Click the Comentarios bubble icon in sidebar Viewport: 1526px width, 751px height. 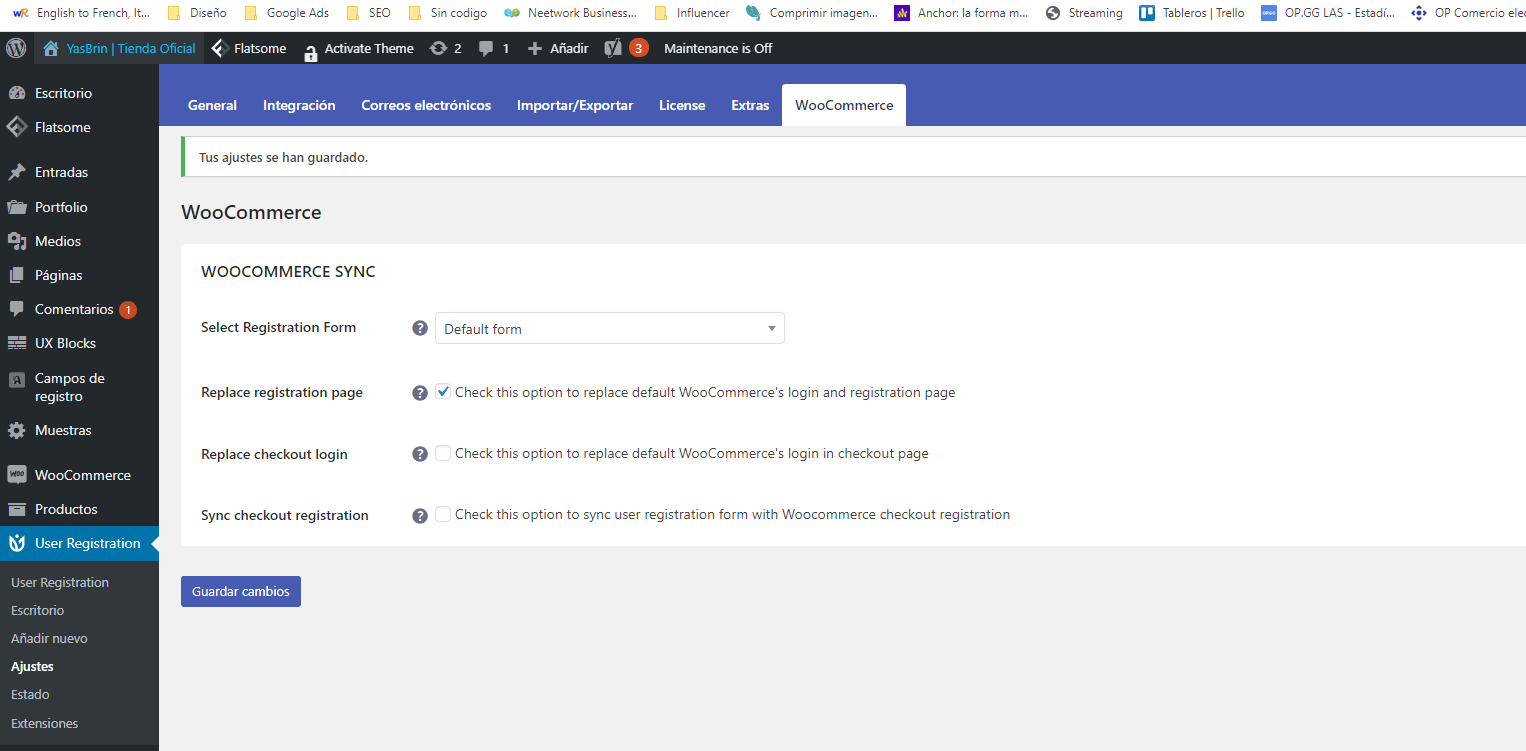pyautogui.click(x=17, y=309)
